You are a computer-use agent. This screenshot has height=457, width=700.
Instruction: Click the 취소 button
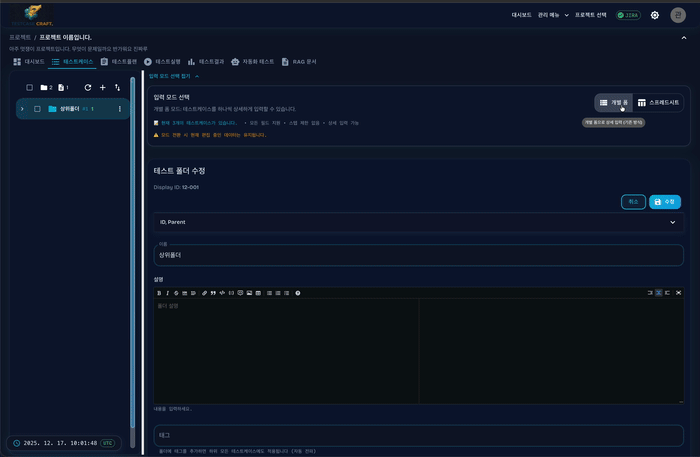pyautogui.click(x=633, y=201)
